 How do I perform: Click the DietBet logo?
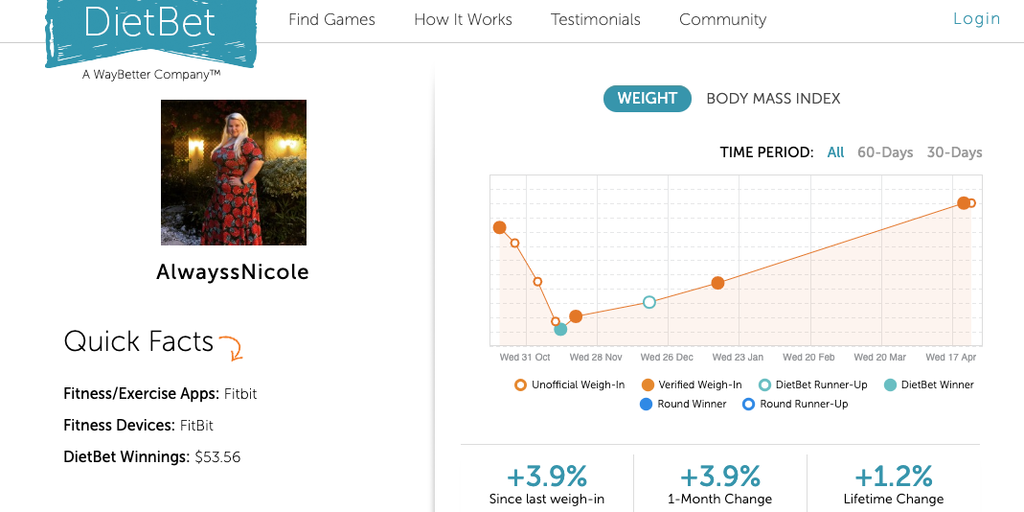[x=150, y=34]
